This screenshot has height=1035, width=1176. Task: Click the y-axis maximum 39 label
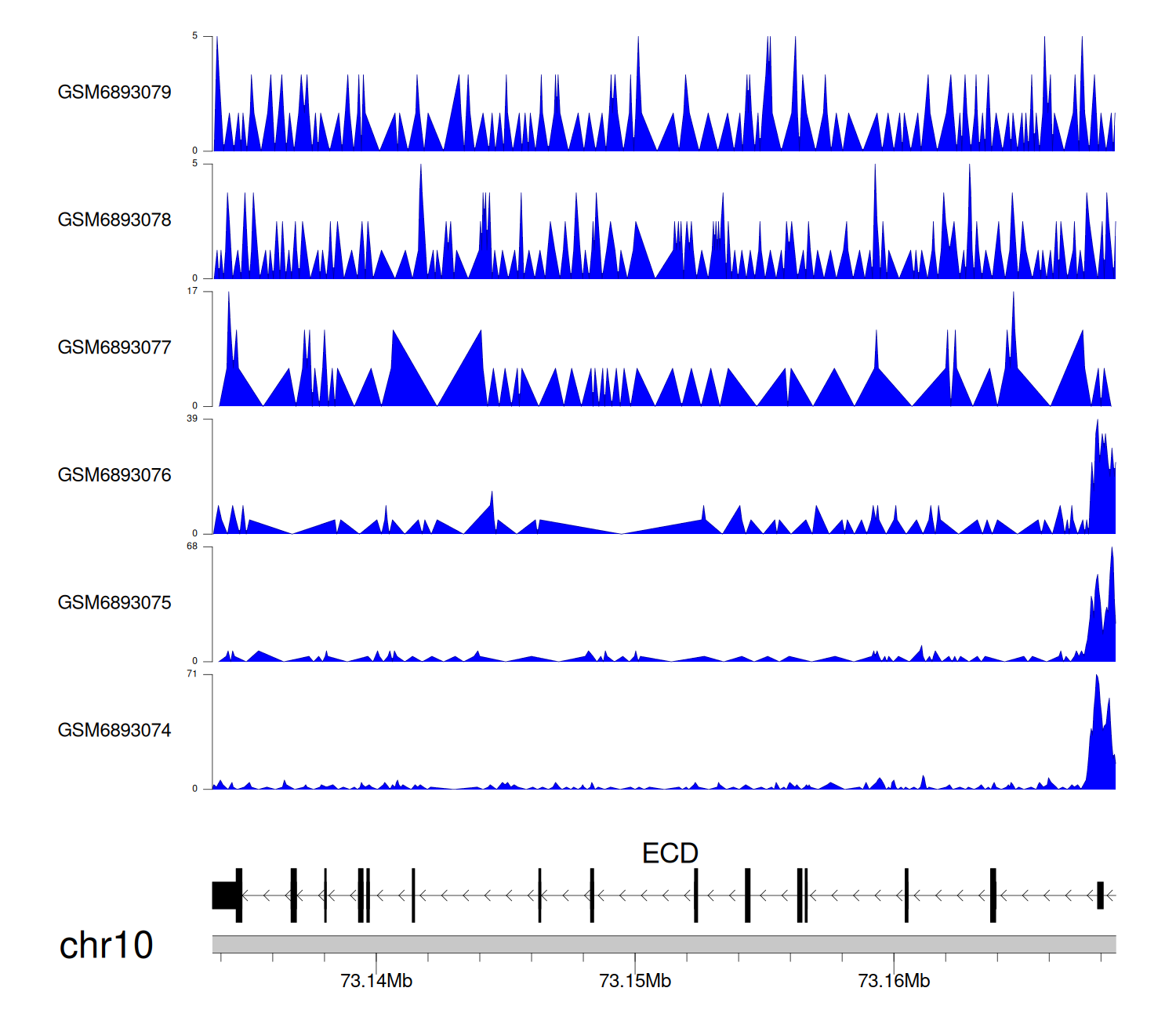click(192, 419)
